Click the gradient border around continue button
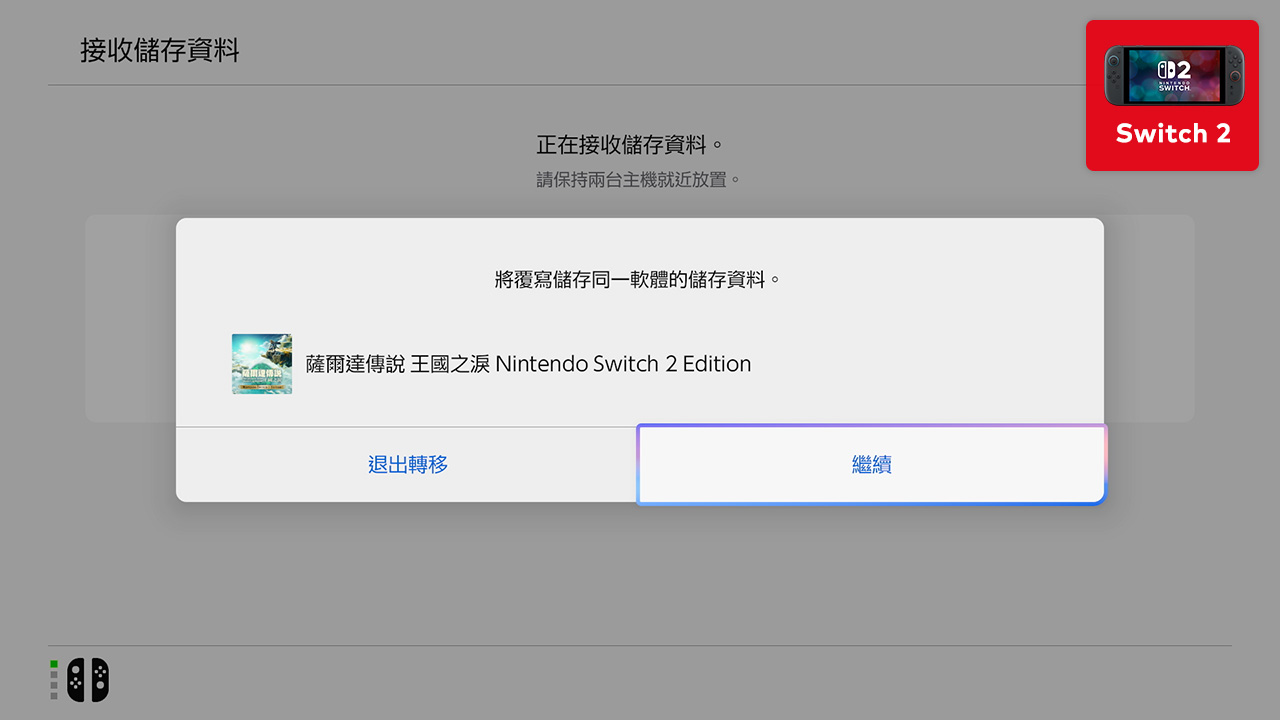 871,429
